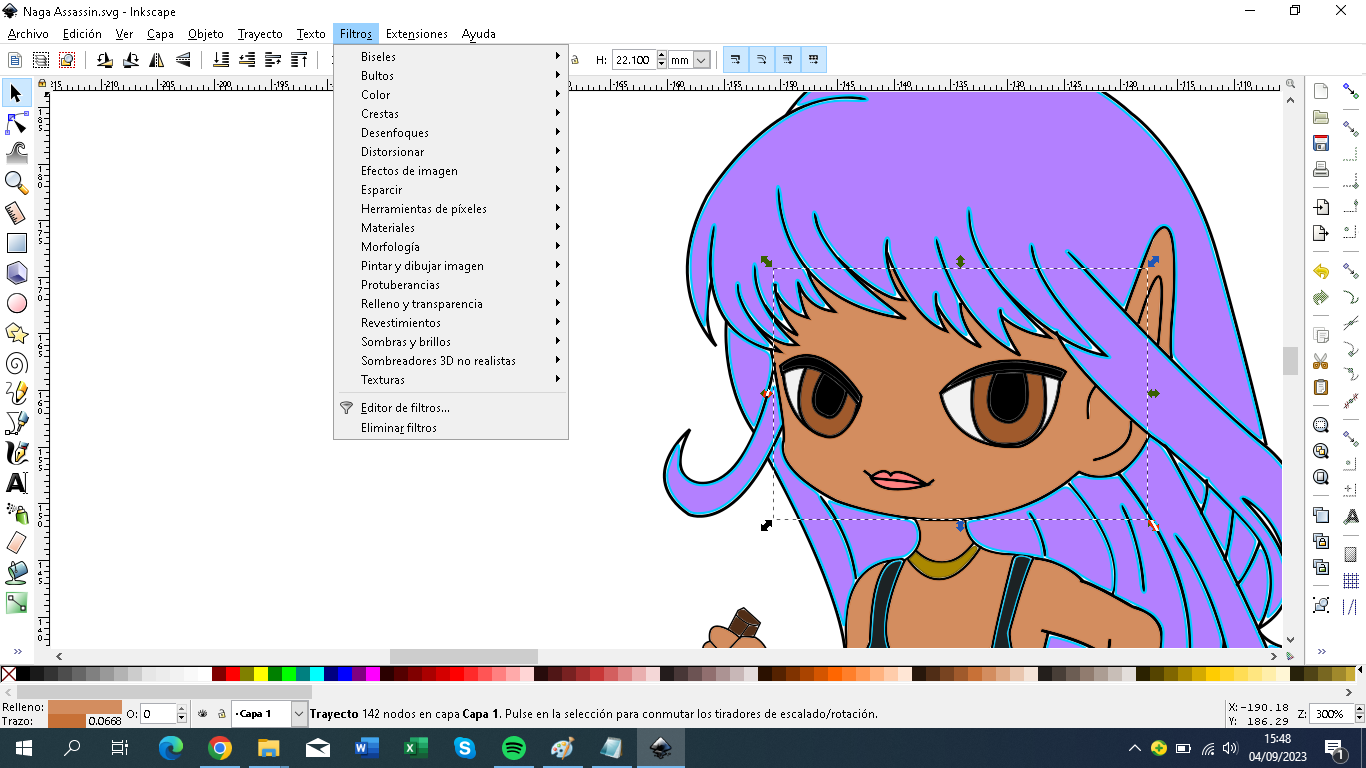Image resolution: width=1366 pixels, height=768 pixels.
Task: Toggle the enable snapping button
Action: (1351, 92)
